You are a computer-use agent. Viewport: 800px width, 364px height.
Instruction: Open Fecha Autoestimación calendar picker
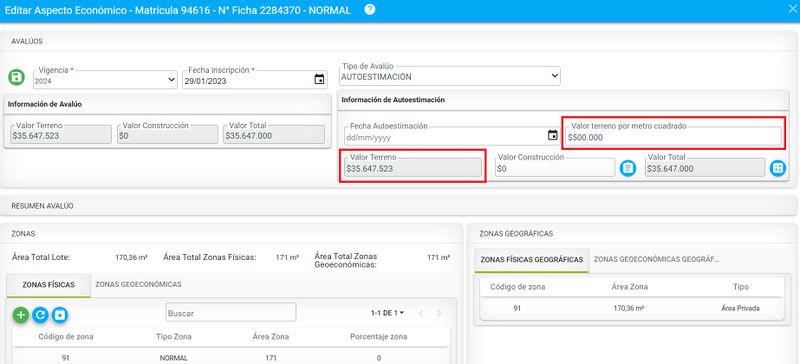coord(553,135)
